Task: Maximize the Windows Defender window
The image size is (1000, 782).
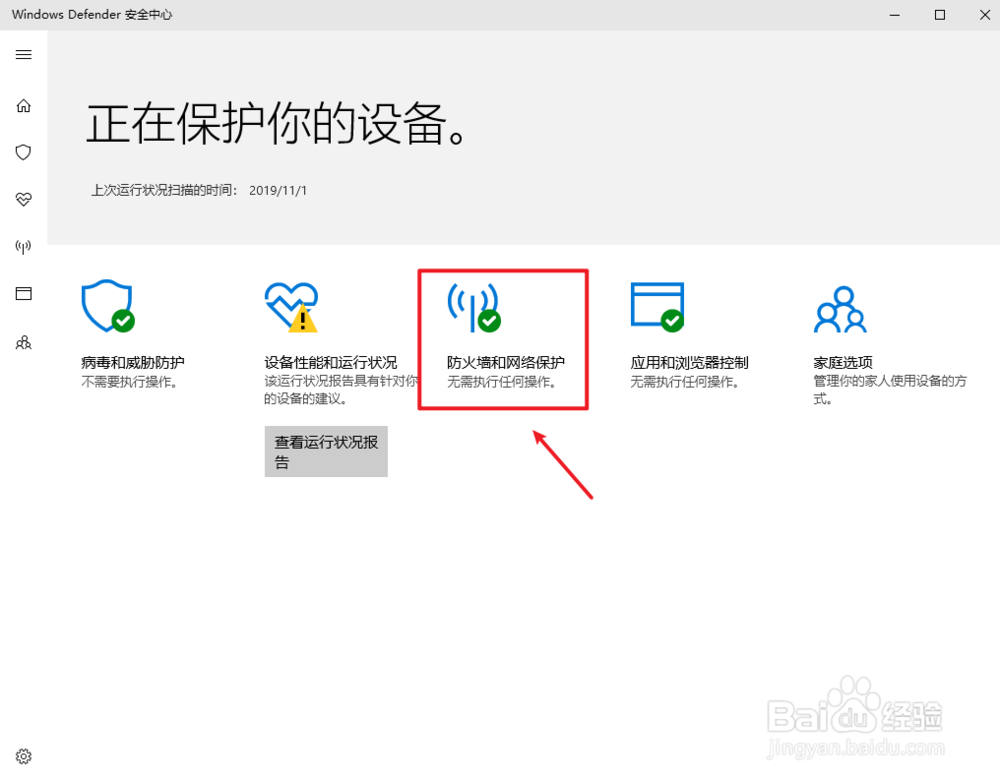Action: (940, 15)
